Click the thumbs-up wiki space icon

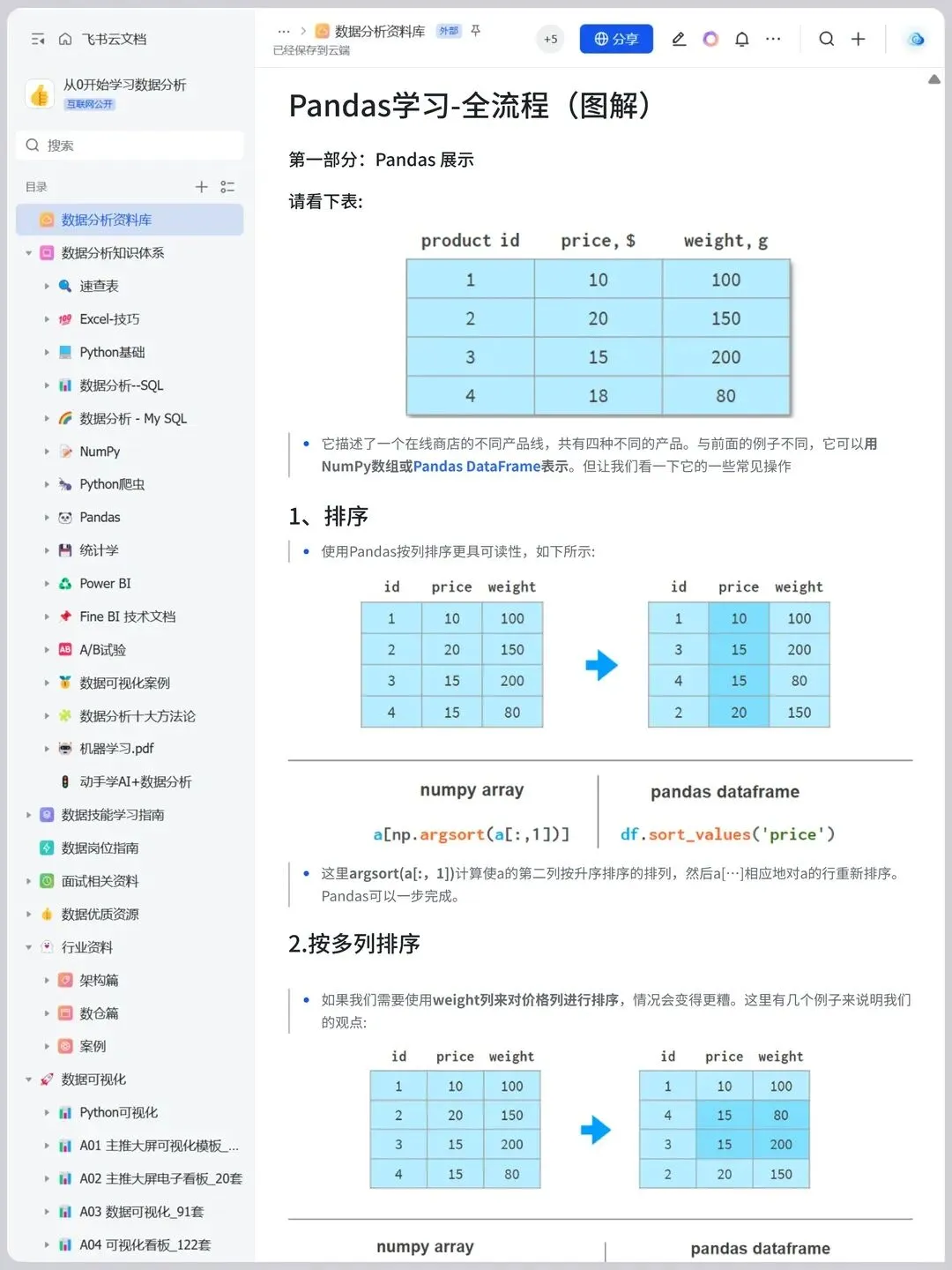click(x=40, y=93)
